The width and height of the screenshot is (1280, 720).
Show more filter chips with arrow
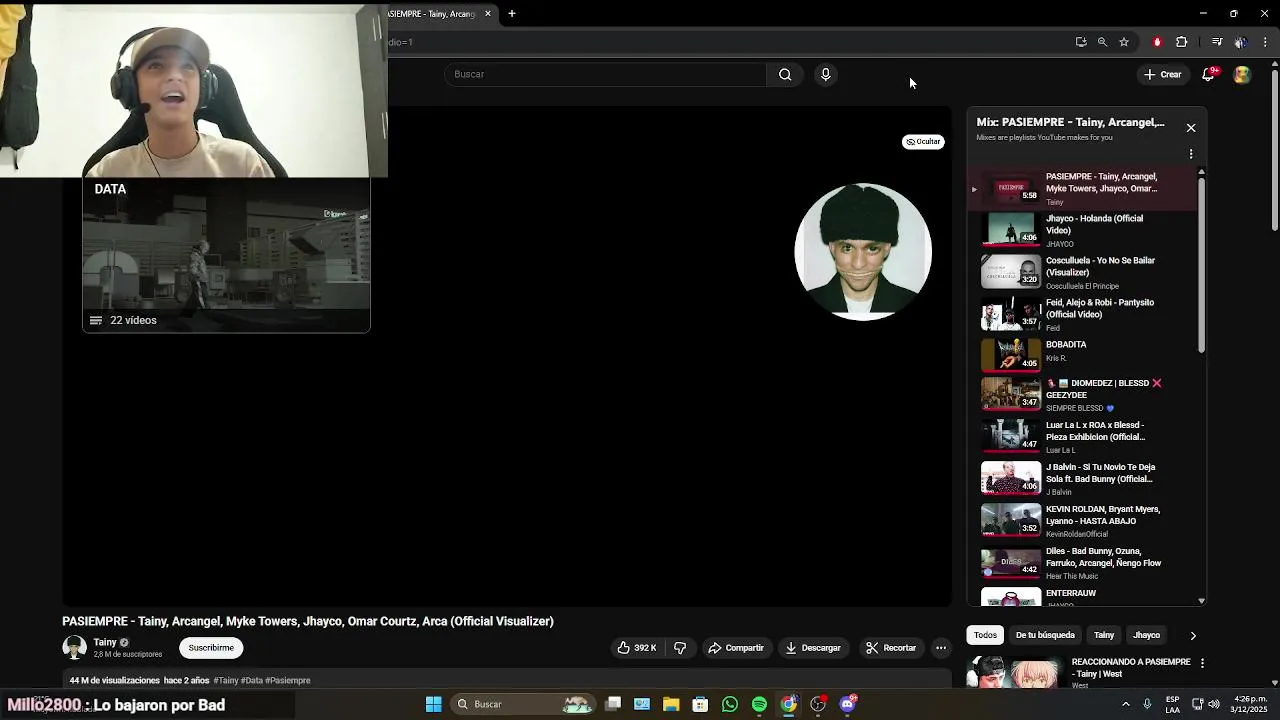click(1192, 635)
